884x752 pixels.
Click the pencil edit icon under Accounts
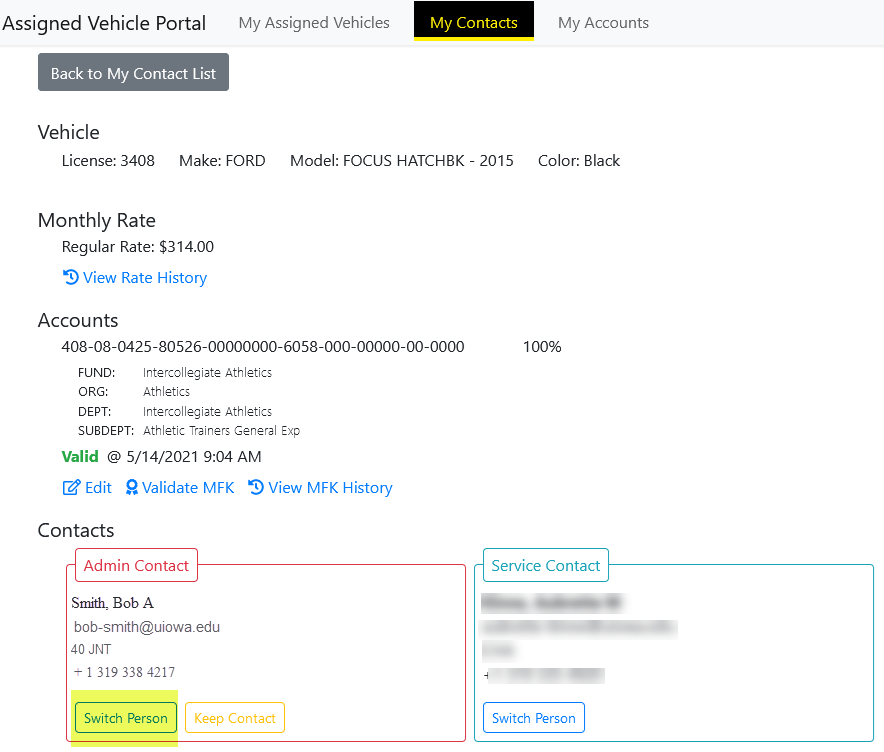[71, 488]
